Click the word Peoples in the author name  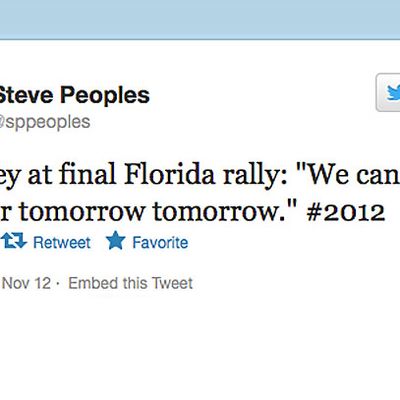105,96
